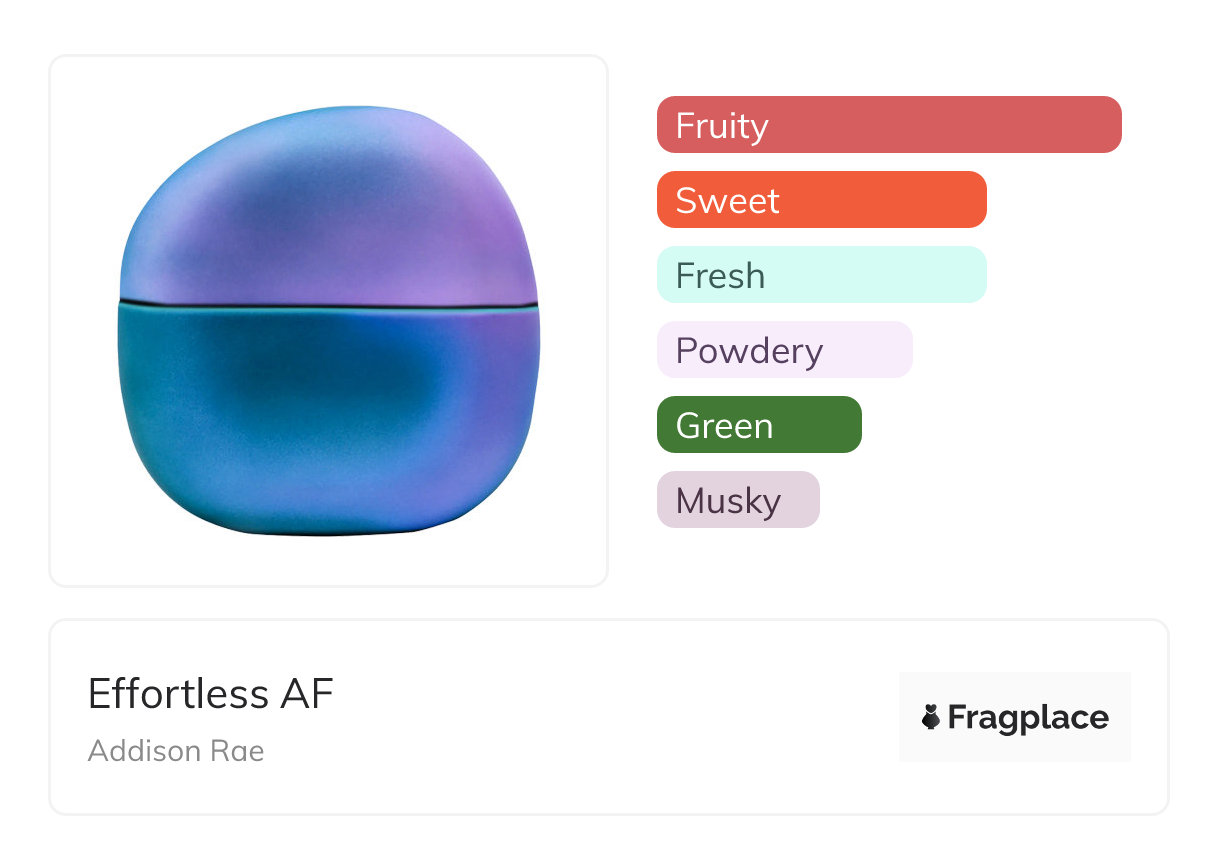The width and height of the screenshot is (1218, 864).
Task: Click the Musky label text
Action: tap(728, 501)
